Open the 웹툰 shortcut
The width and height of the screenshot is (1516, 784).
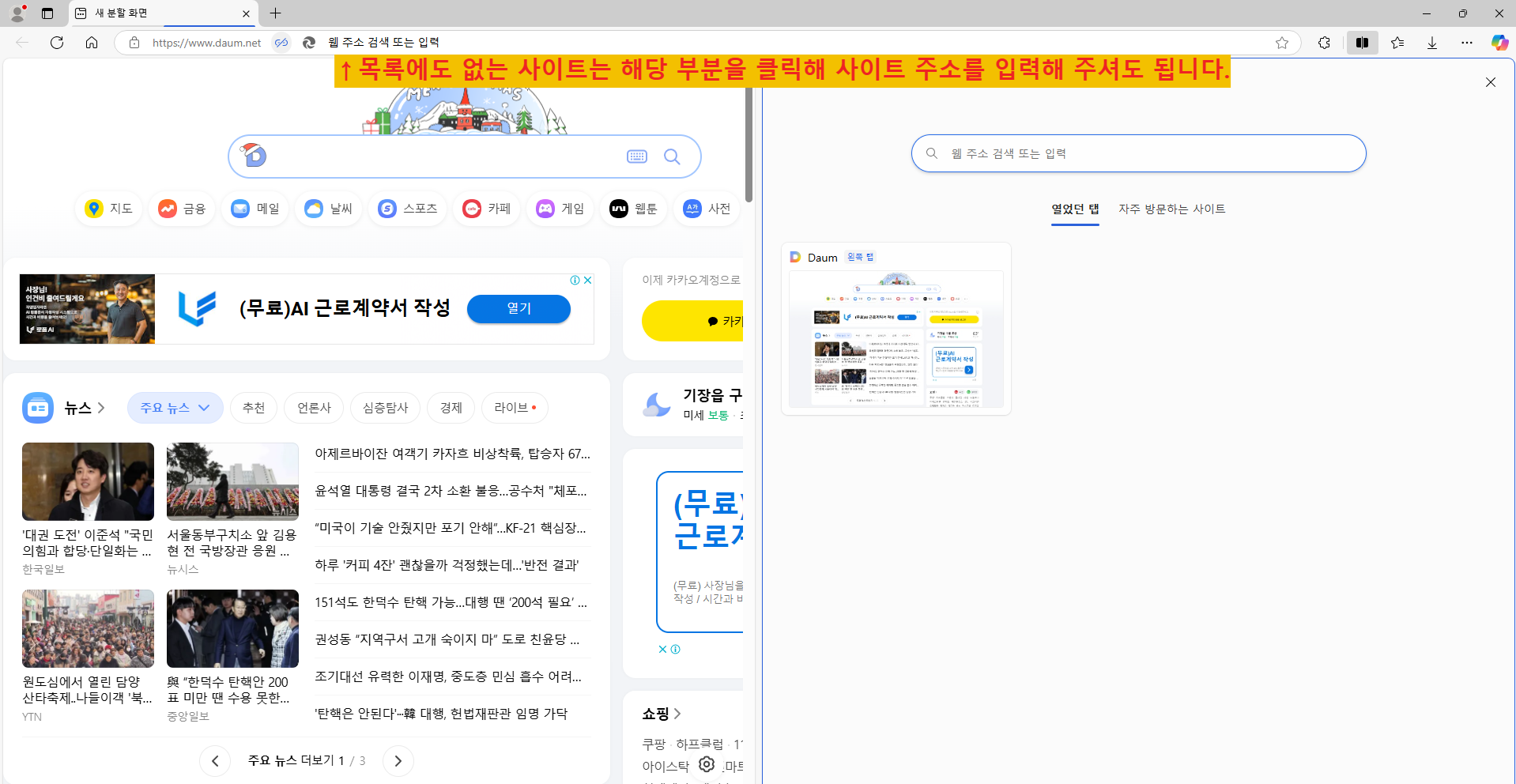(x=634, y=209)
